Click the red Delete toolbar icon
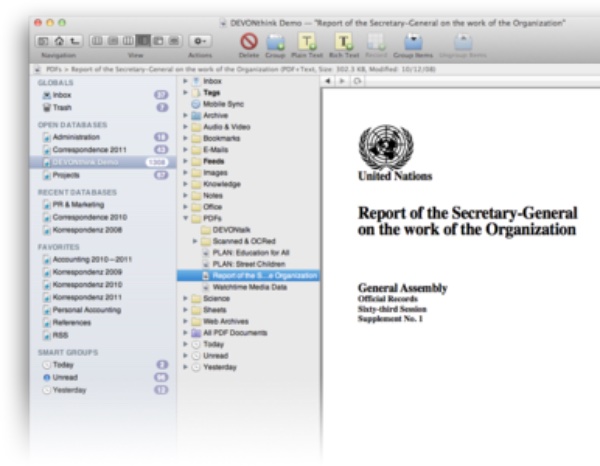600x466 pixels. pyautogui.click(x=250, y=41)
